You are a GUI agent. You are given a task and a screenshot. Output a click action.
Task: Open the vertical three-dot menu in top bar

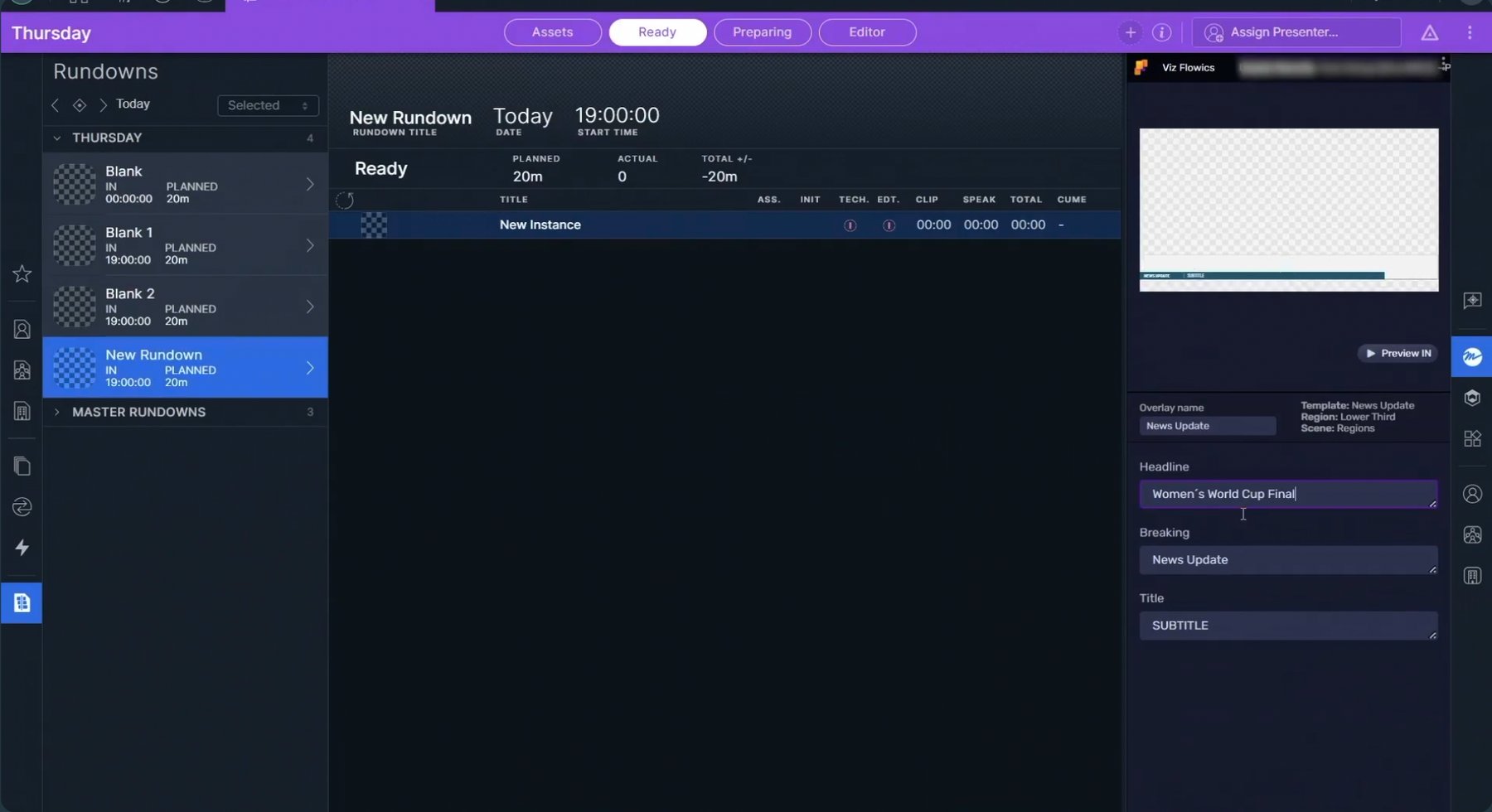[x=1470, y=32]
